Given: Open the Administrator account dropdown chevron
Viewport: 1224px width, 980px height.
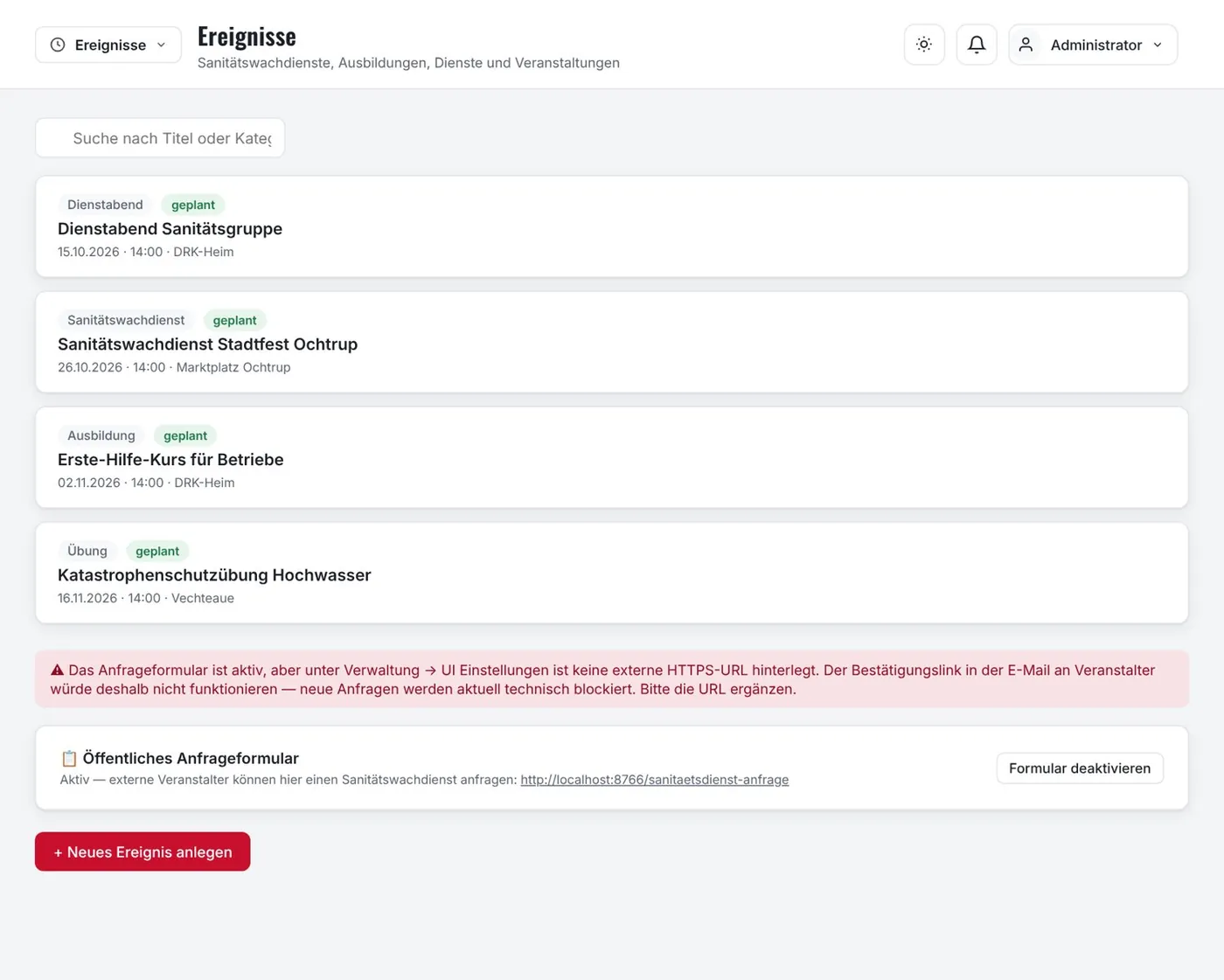Looking at the screenshot, I should pyautogui.click(x=1158, y=45).
